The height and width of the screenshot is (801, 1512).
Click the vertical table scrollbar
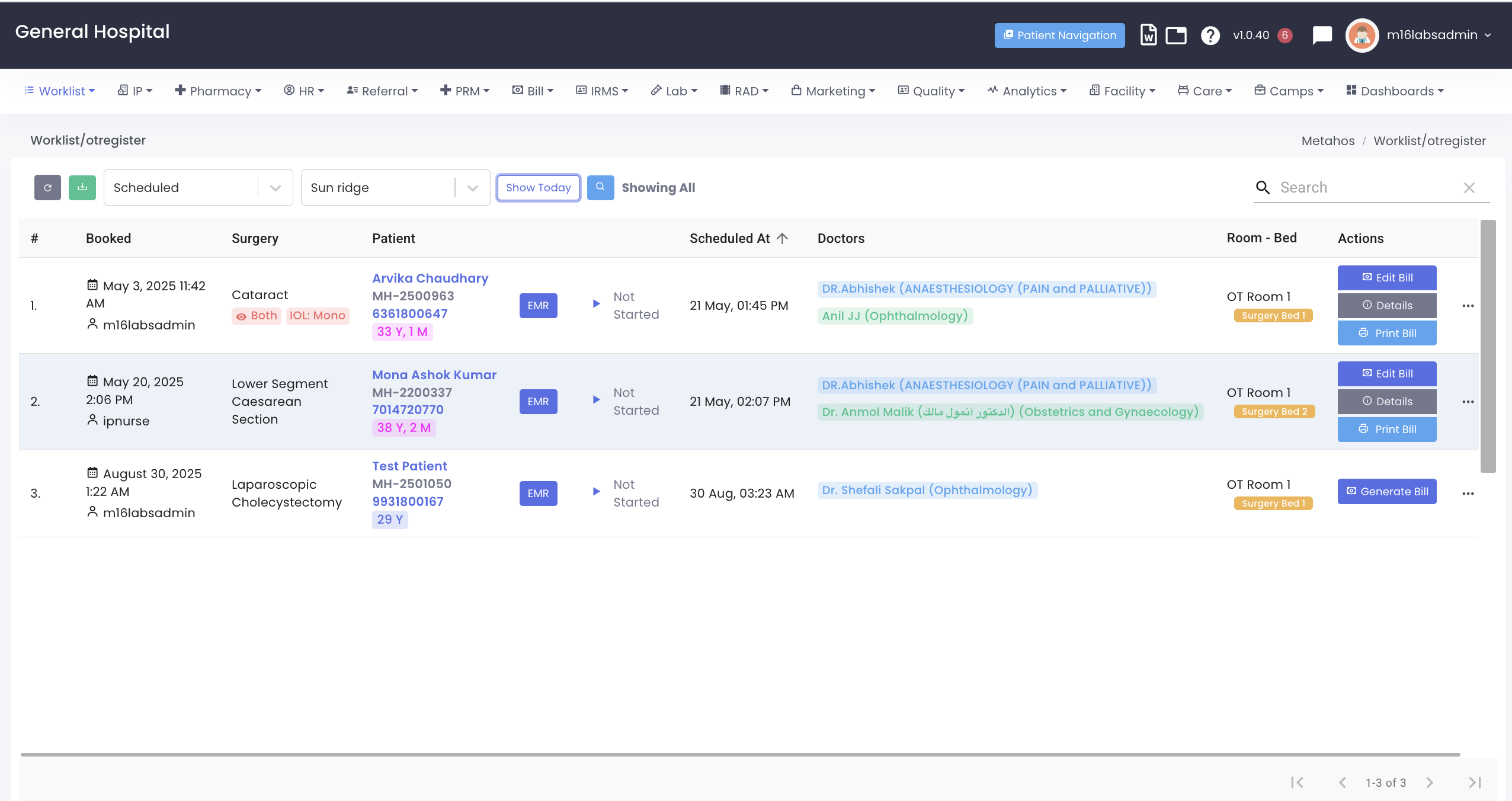pos(1488,347)
